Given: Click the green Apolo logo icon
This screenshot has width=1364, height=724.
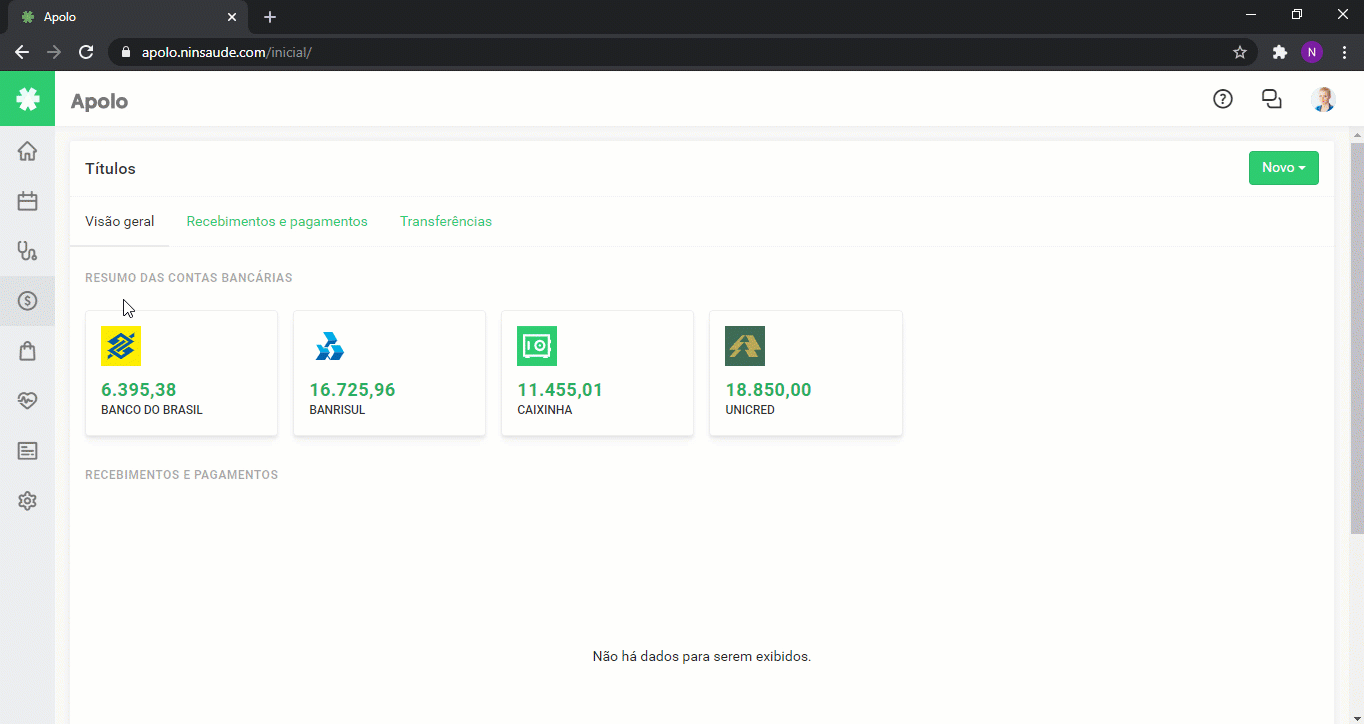Looking at the screenshot, I should point(27,99).
